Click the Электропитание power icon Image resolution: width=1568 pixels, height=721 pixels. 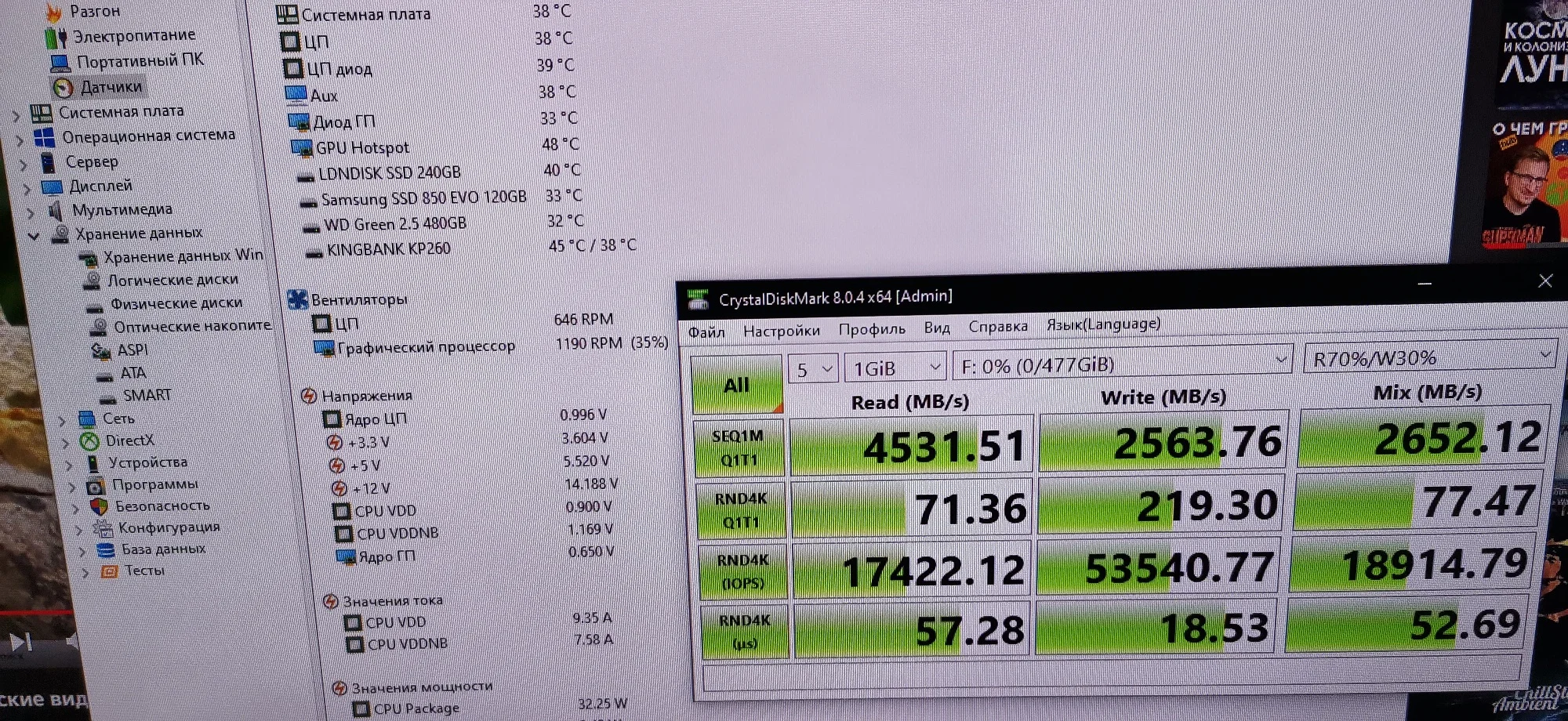coord(56,38)
